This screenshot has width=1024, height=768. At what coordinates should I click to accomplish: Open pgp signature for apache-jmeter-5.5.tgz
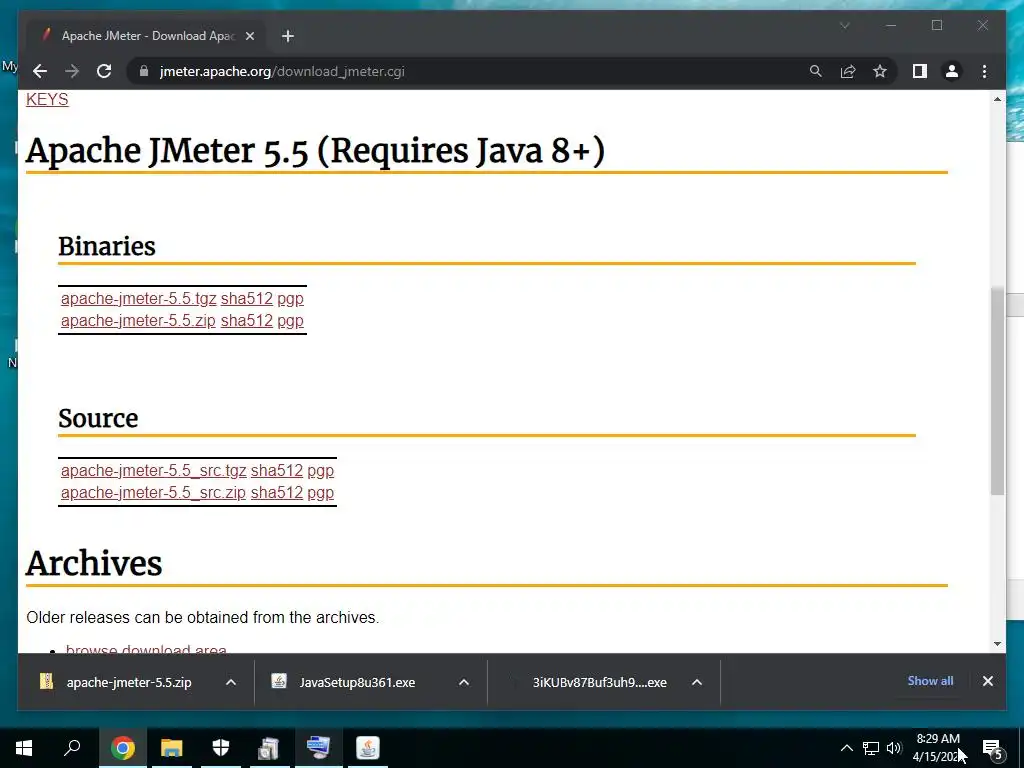[x=291, y=298]
